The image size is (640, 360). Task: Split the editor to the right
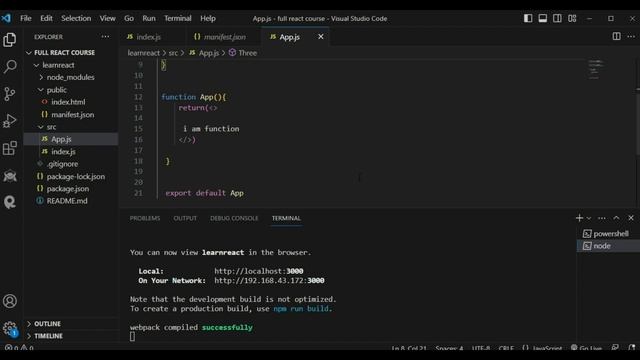coord(616,37)
